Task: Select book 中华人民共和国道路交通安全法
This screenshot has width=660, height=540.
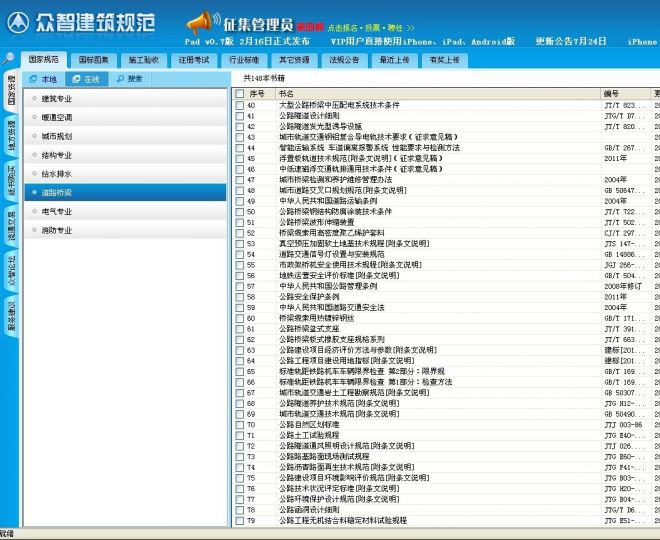Action: tap(332, 308)
